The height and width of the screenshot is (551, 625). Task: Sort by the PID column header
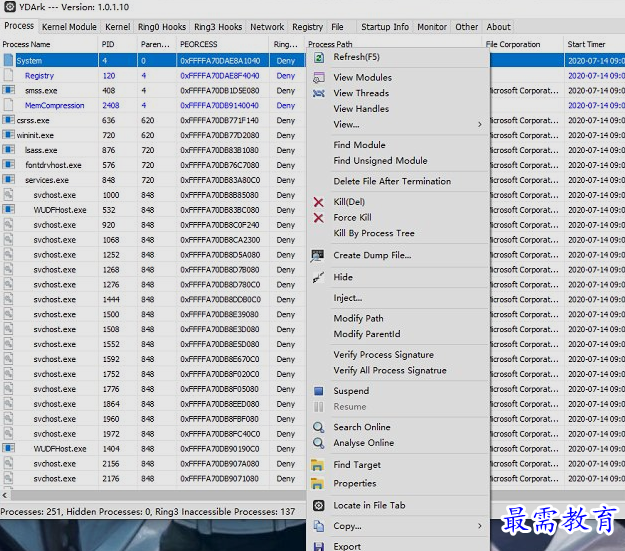[x=118, y=44]
